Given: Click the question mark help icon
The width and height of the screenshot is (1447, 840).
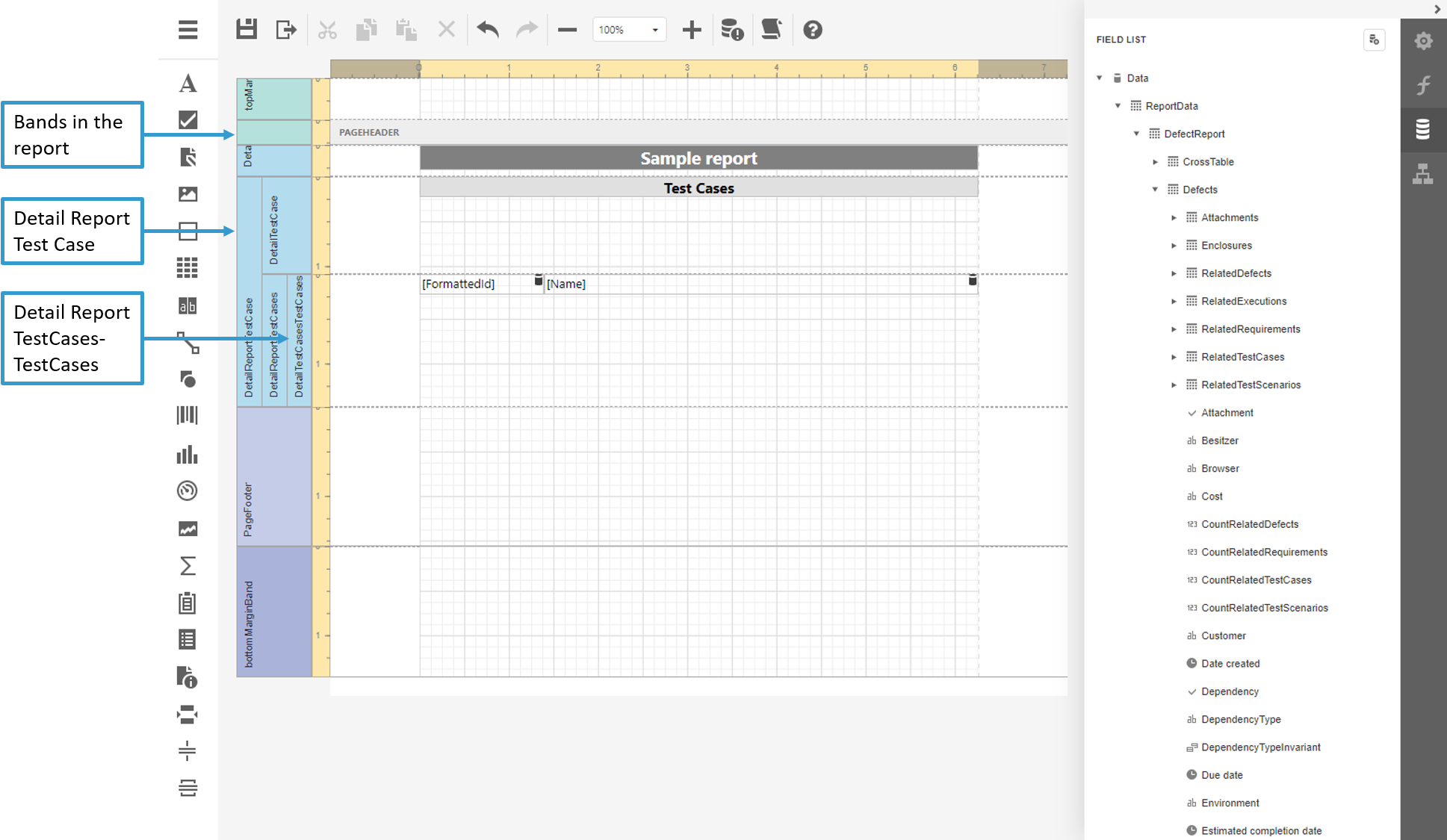Looking at the screenshot, I should point(813,30).
